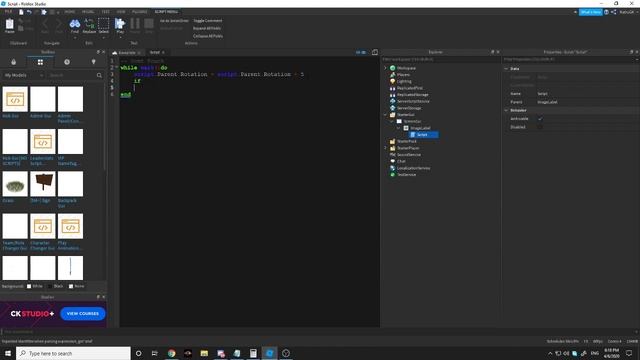Switch to the MODEL ribbon tab
Screen dimensions: 640x360
pos(88,12)
